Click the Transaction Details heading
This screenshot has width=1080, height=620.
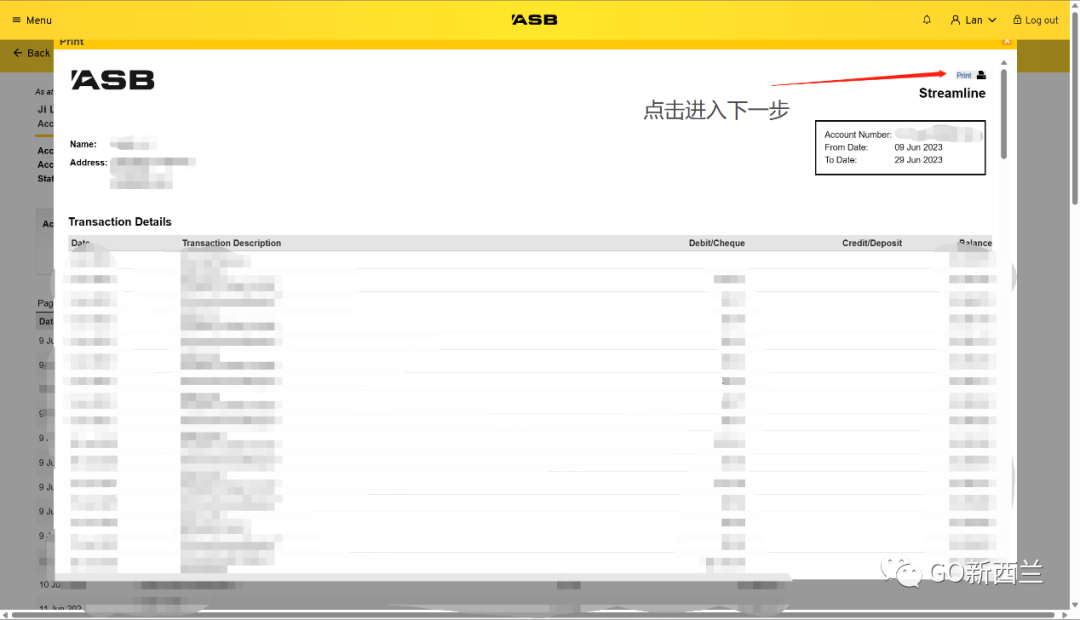120,222
